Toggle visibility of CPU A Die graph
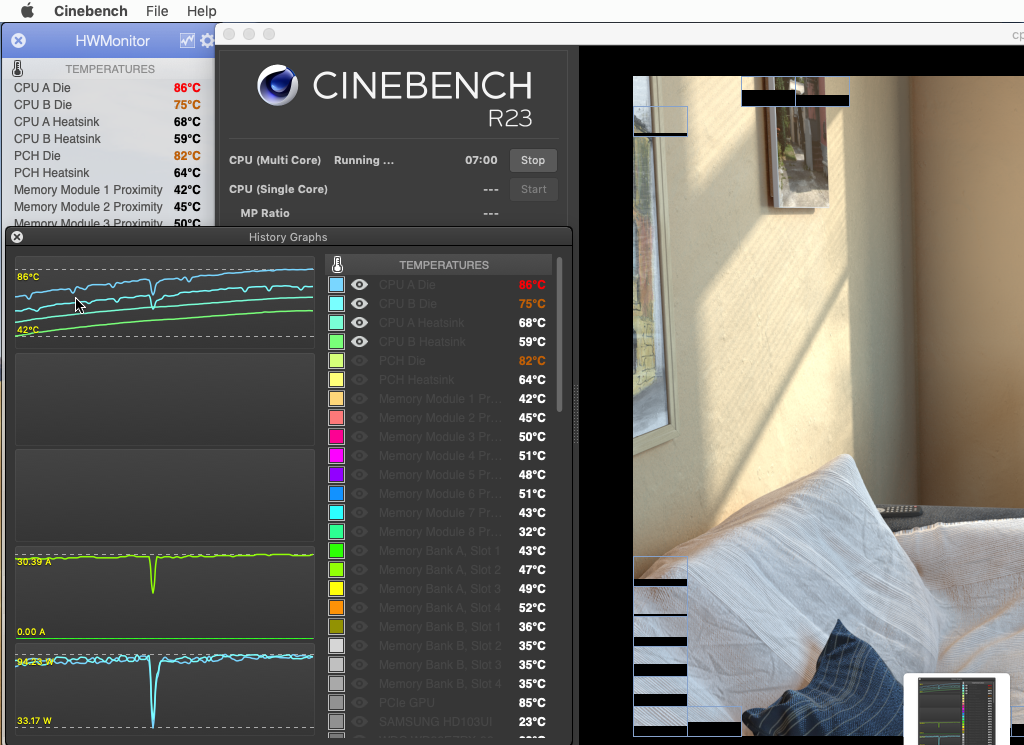The width and height of the screenshot is (1024, 745). (359, 285)
